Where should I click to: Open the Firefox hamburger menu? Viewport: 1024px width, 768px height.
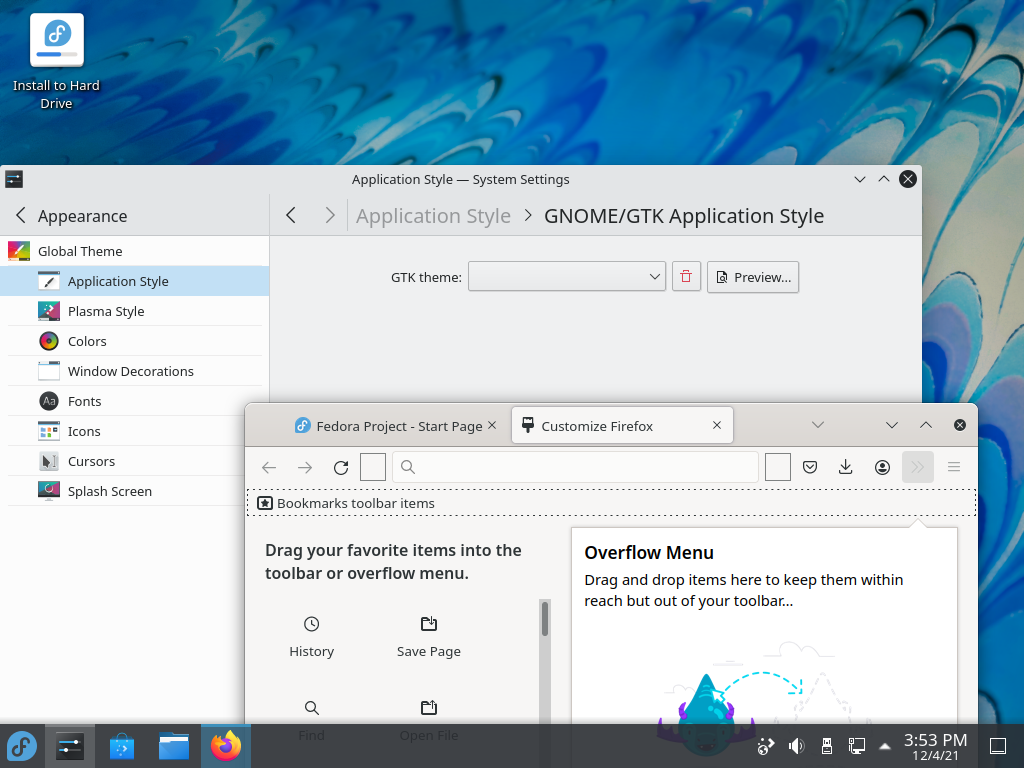click(953, 467)
